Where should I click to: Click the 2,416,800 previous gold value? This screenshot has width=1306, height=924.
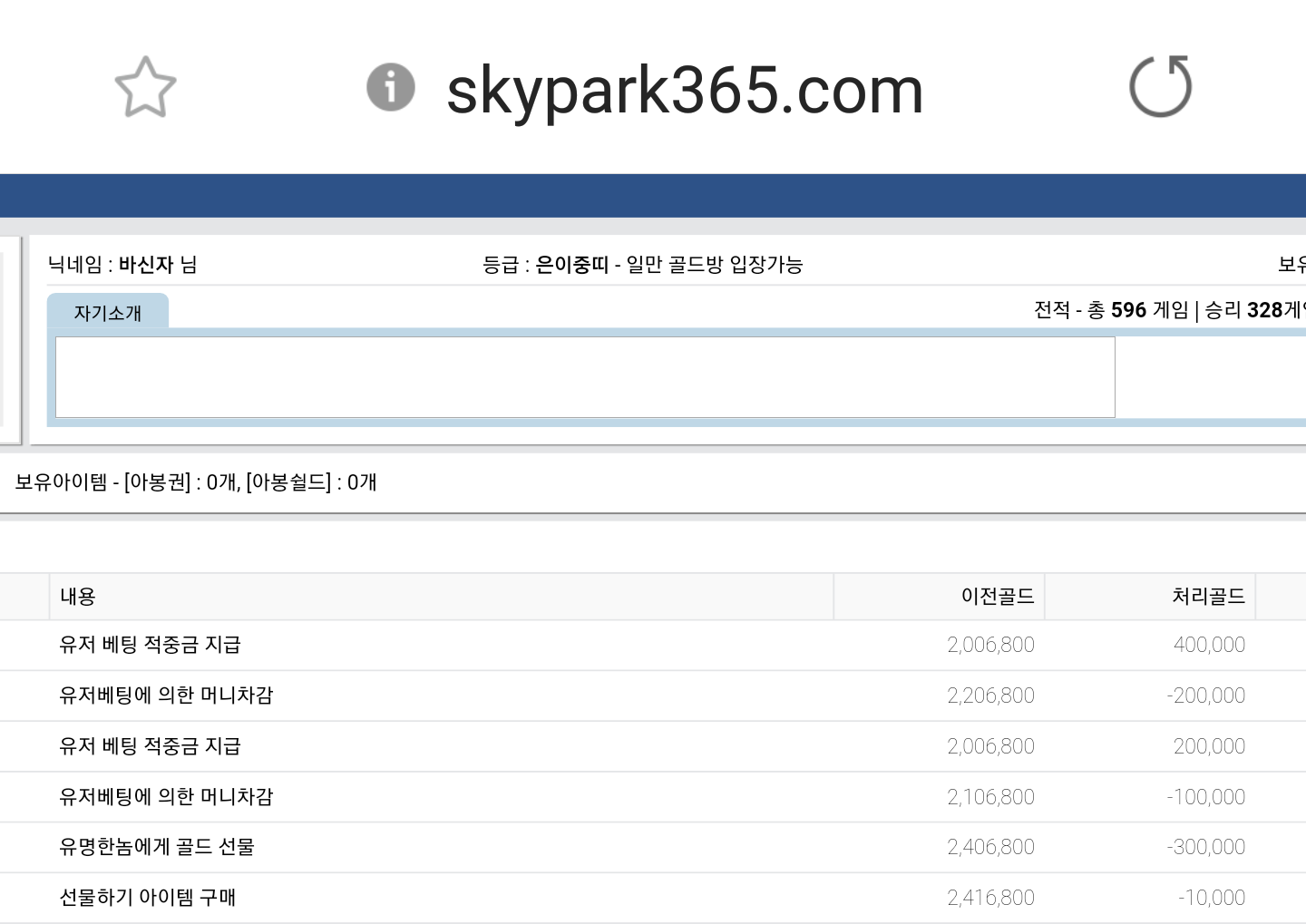pyautogui.click(x=990, y=898)
